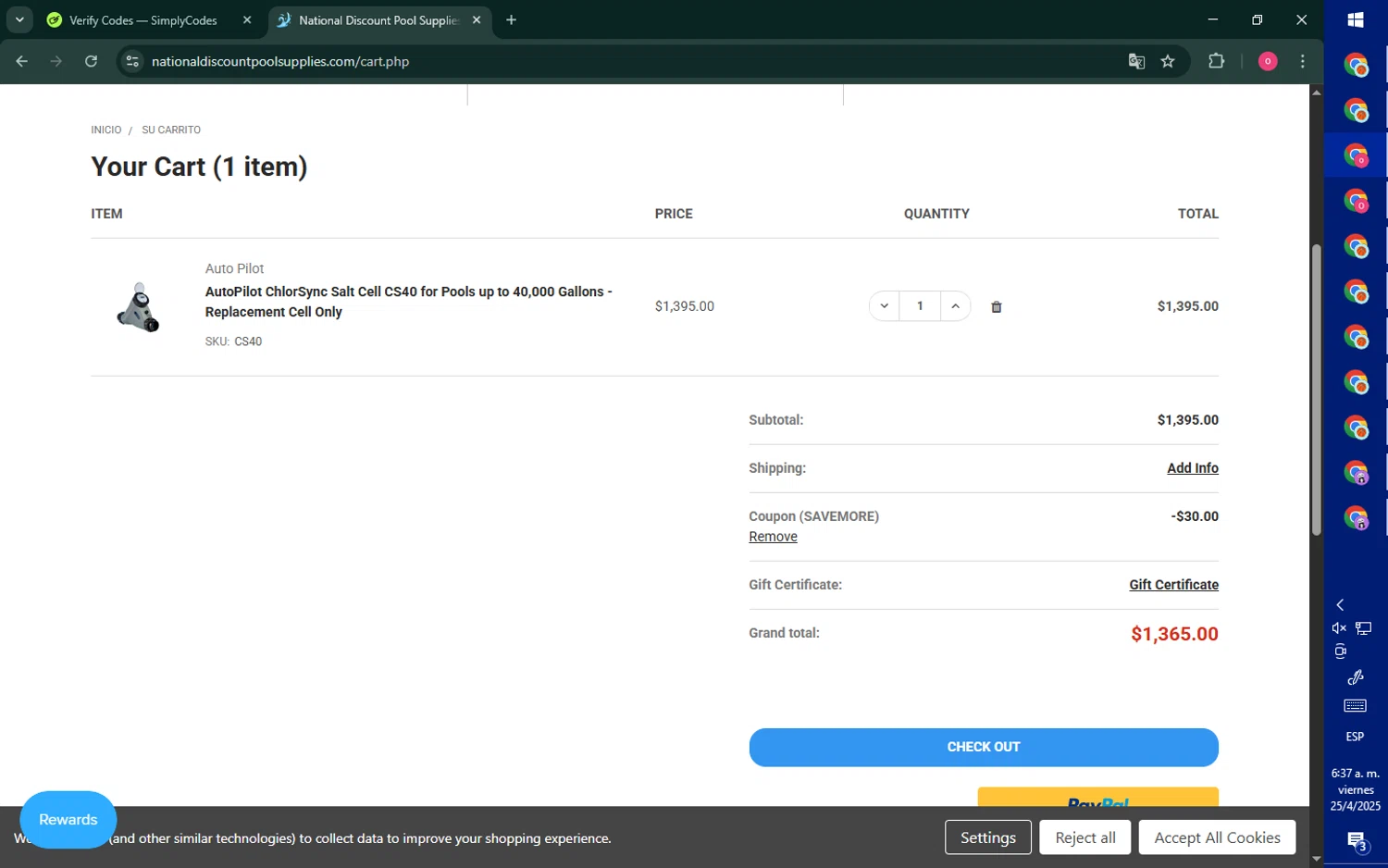1388x868 pixels.
Task: Click the ESP input language indicator
Action: click(1356, 737)
